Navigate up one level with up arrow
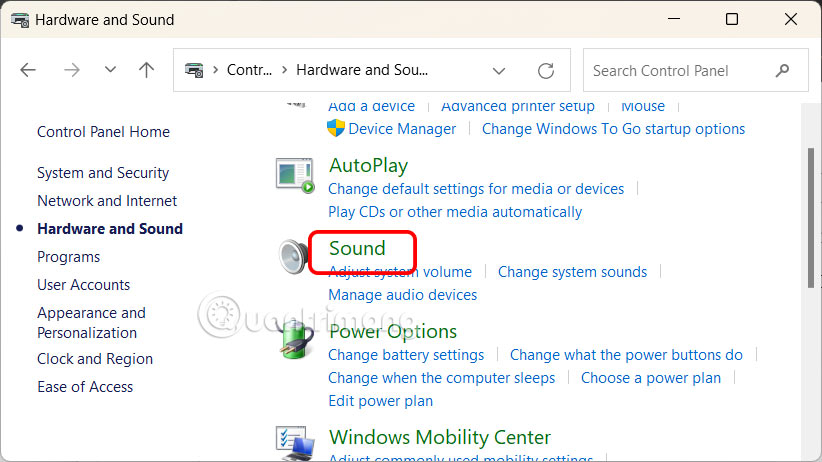The image size is (822, 462). 147,70
